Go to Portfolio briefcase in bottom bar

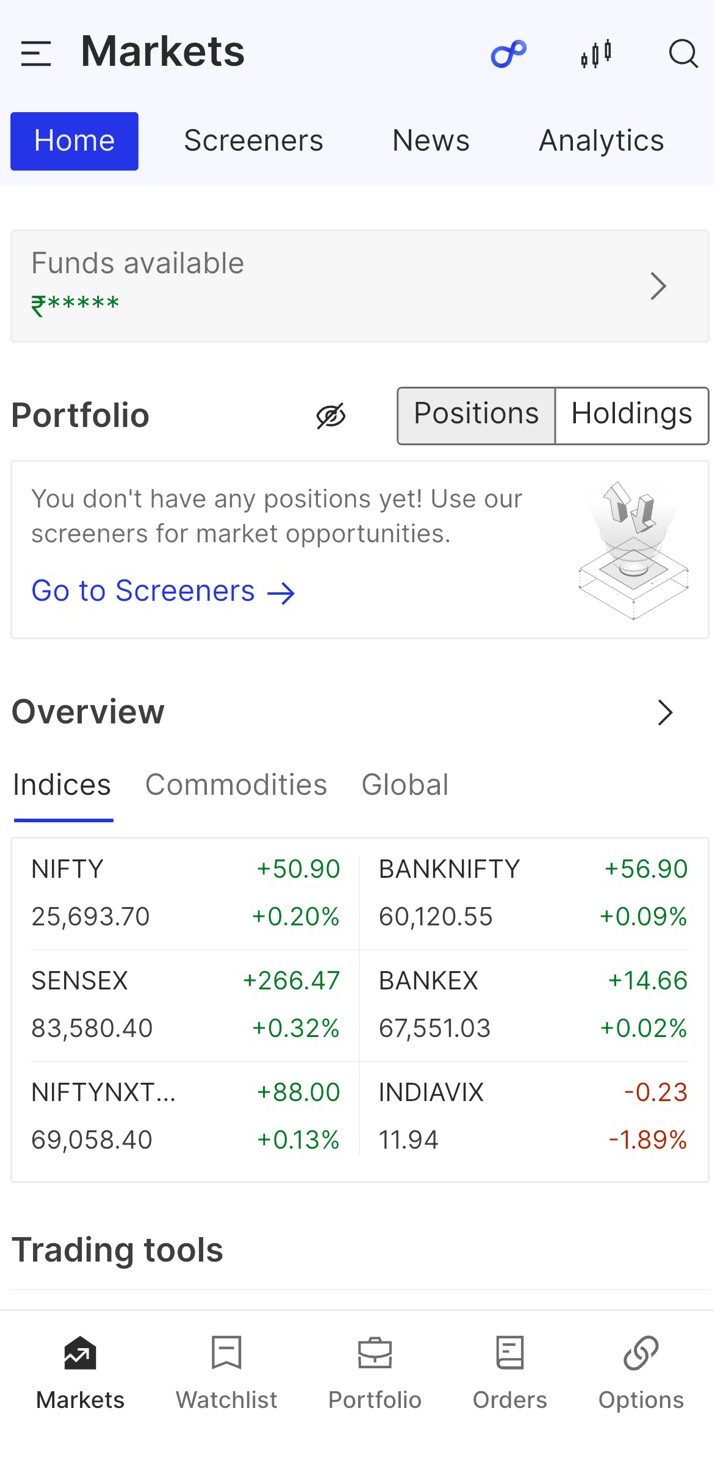pyautogui.click(x=375, y=1373)
